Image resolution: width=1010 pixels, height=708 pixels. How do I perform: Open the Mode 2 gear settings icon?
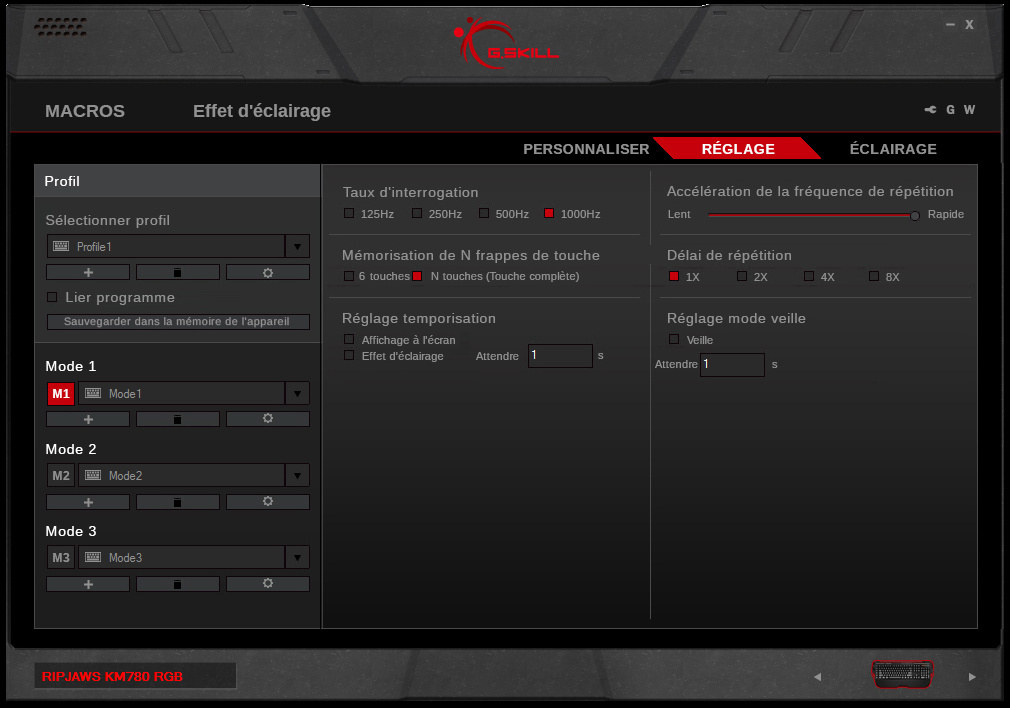click(267, 502)
